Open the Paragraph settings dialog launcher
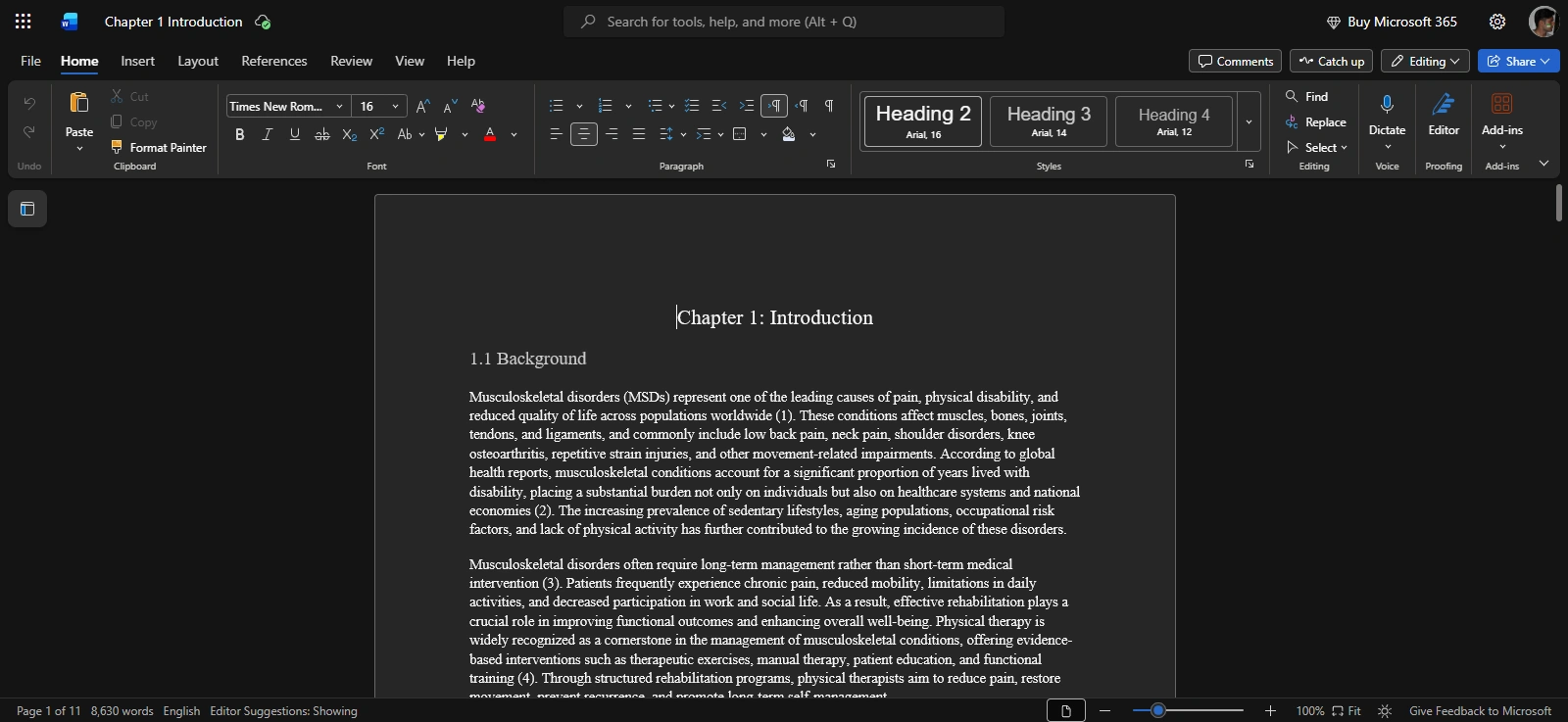Image resolution: width=1568 pixels, height=722 pixels. (x=831, y=164)
